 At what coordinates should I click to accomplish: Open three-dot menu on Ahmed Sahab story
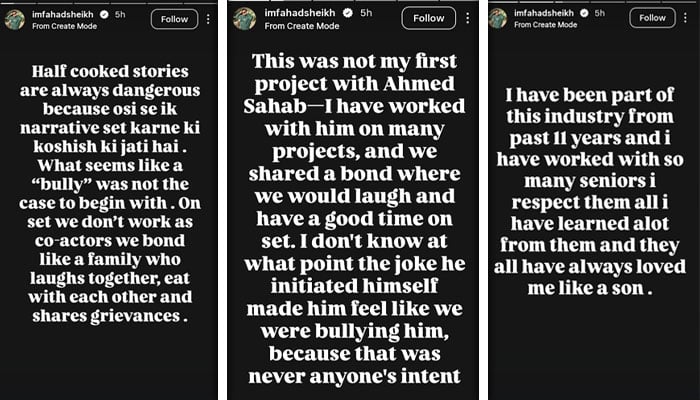click(467, 18)
